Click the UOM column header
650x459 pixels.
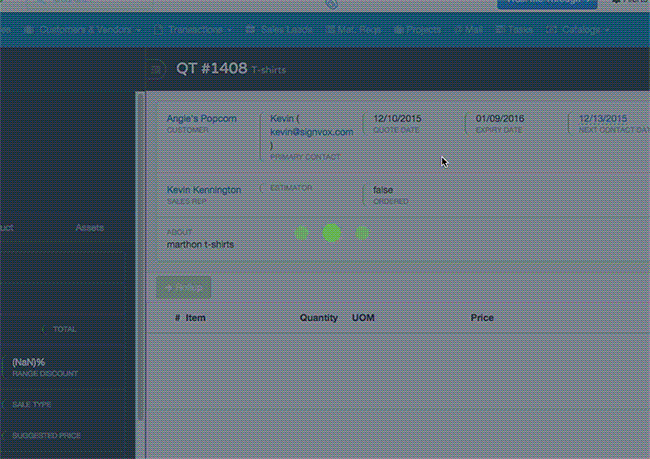(363, 318)
